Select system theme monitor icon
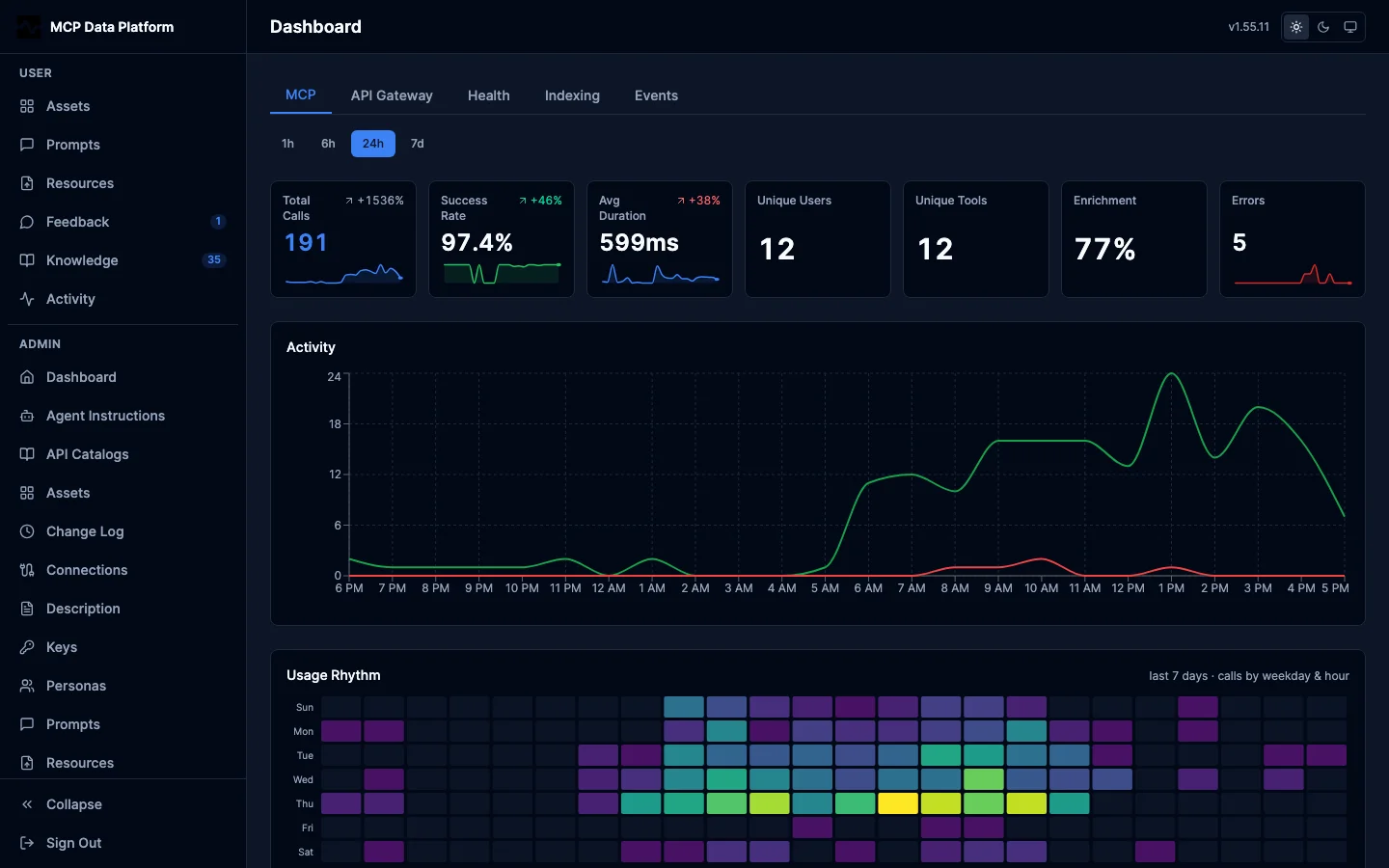 pyautogui.click(x=1350, y=27)
